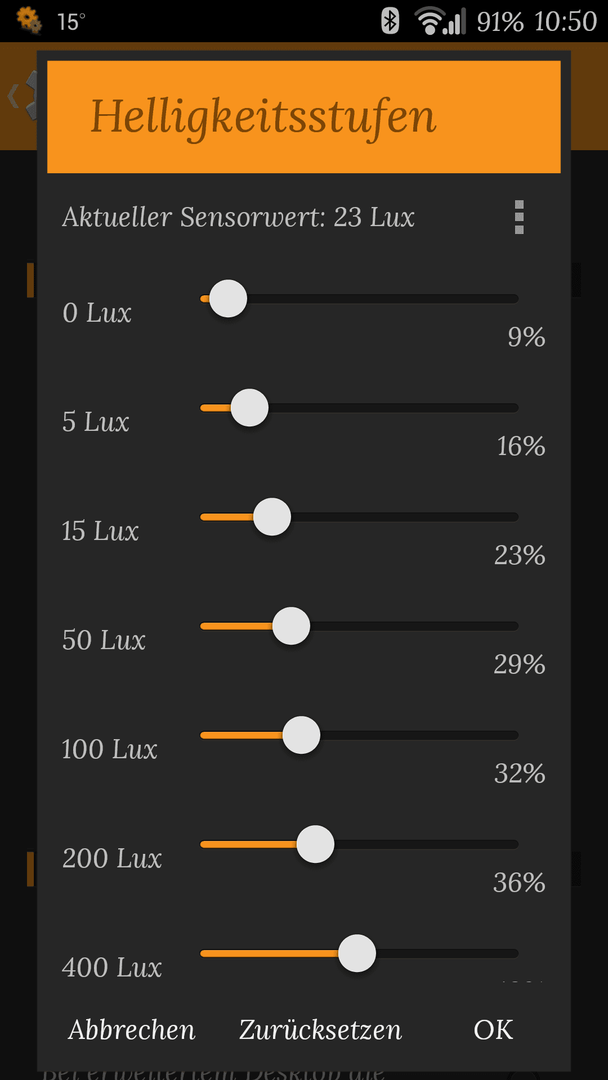
Task: Open the three-dot overflow menu
Action: (x=519, y=218)
